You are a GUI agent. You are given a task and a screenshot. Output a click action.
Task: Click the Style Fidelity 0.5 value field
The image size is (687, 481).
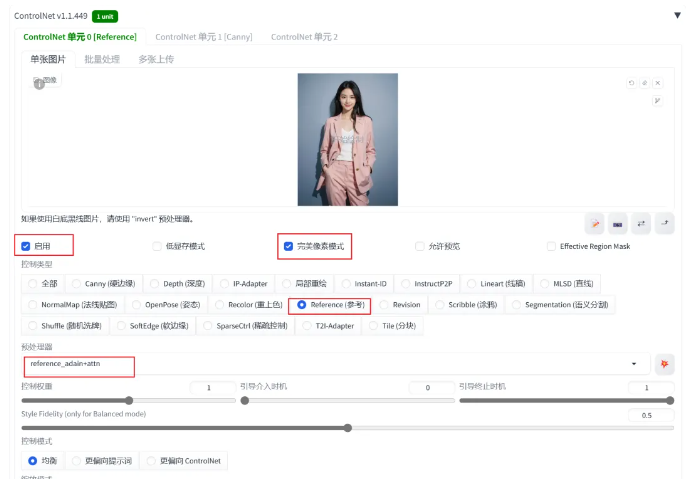coord(651,415)
